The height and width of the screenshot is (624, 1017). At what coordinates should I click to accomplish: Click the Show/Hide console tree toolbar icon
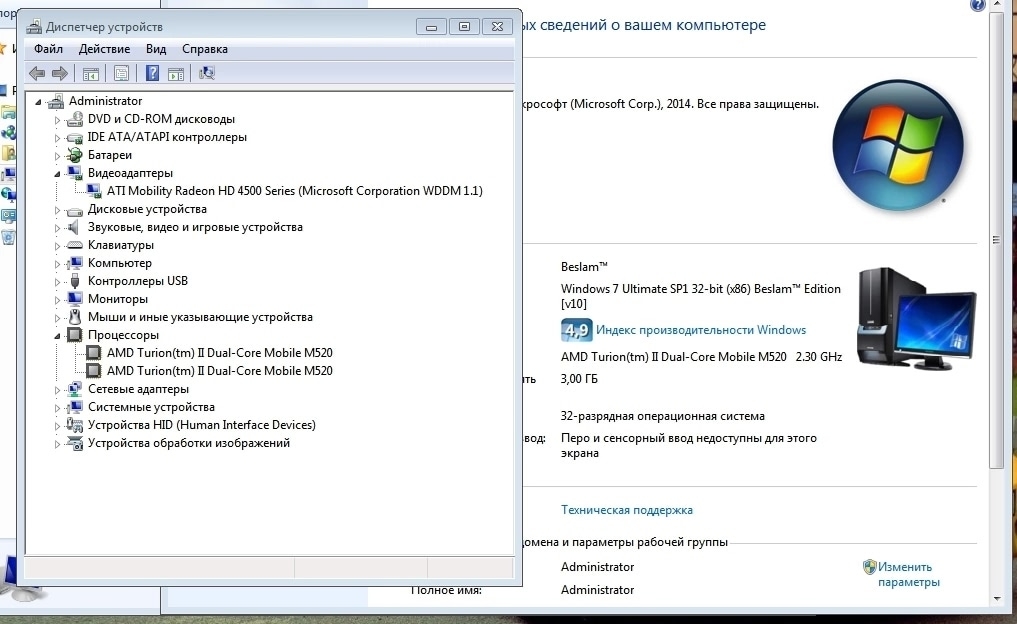click(x=90, y=73)
